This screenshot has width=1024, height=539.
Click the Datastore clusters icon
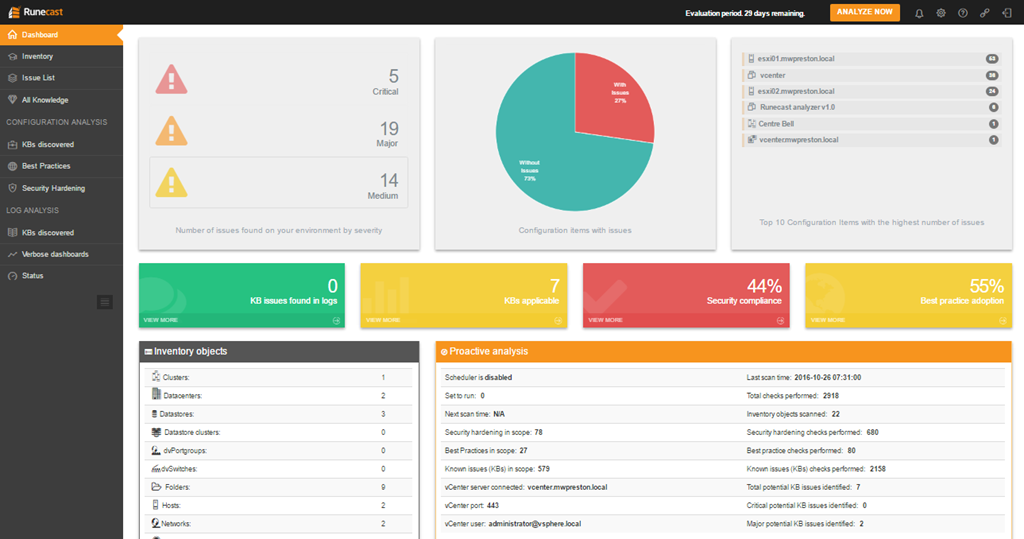pos(156,432)
